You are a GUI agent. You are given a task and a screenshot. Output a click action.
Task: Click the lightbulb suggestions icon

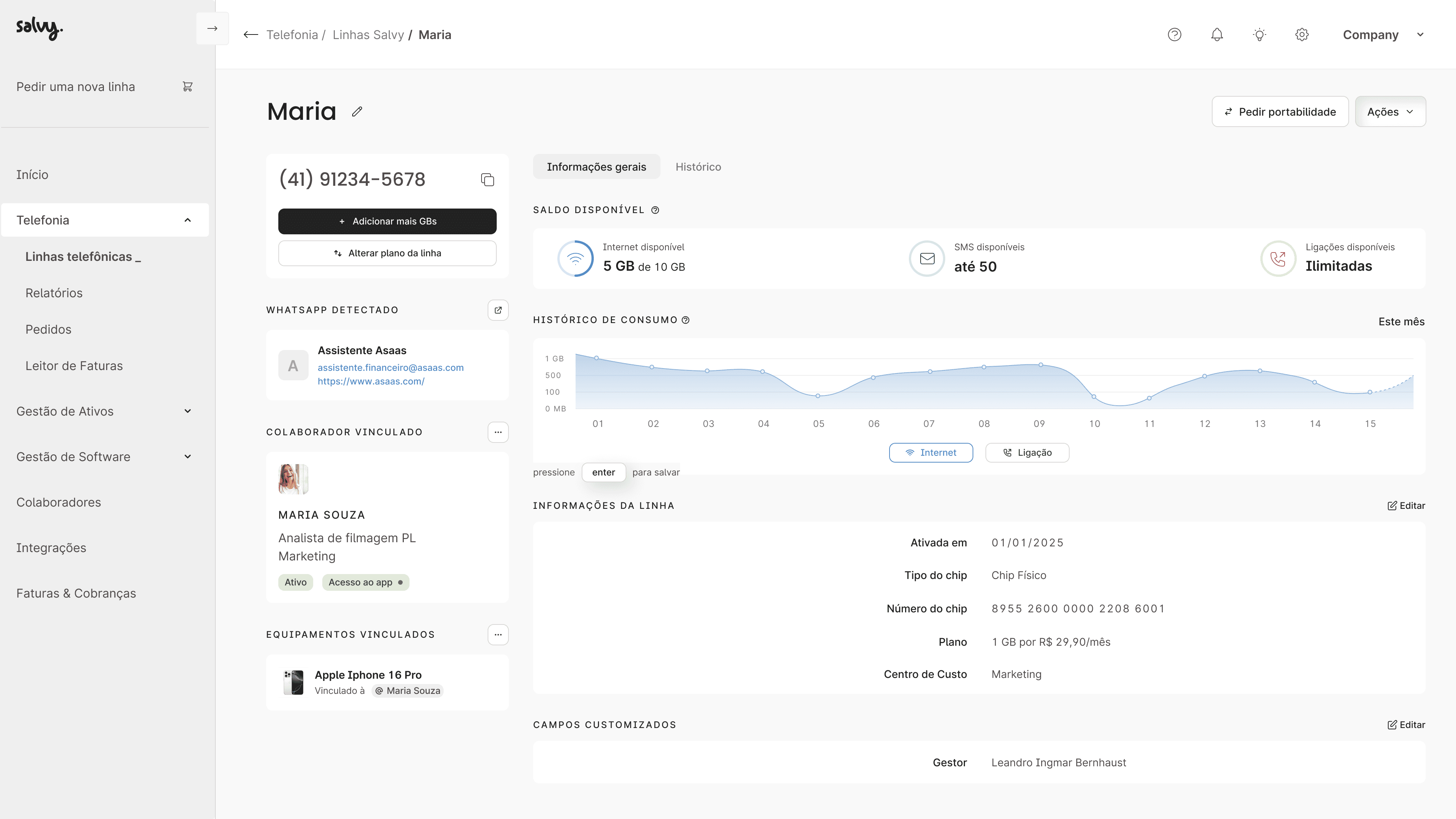(x=1259, y=35)
